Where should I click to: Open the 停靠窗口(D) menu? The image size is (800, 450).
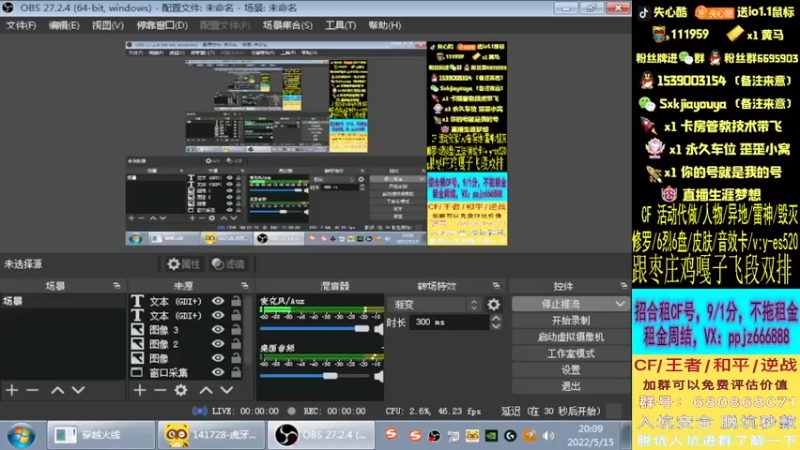pos(162,25)
